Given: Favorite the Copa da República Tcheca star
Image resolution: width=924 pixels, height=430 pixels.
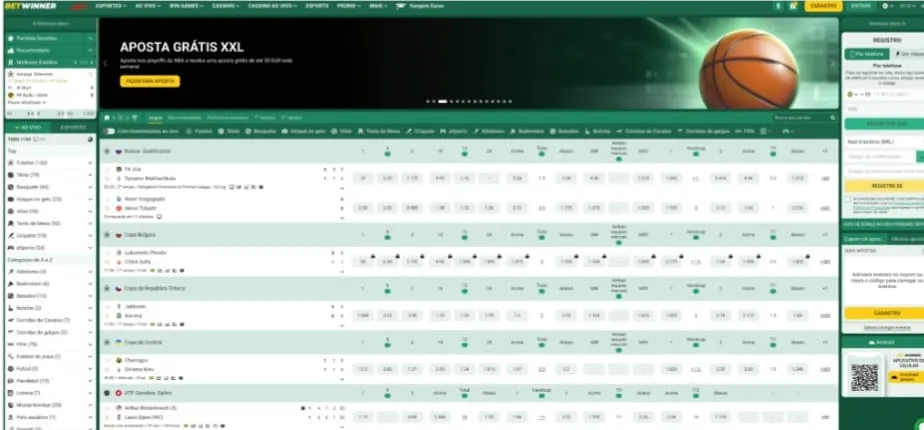Looking at the screenshot, I should point(107,289).
